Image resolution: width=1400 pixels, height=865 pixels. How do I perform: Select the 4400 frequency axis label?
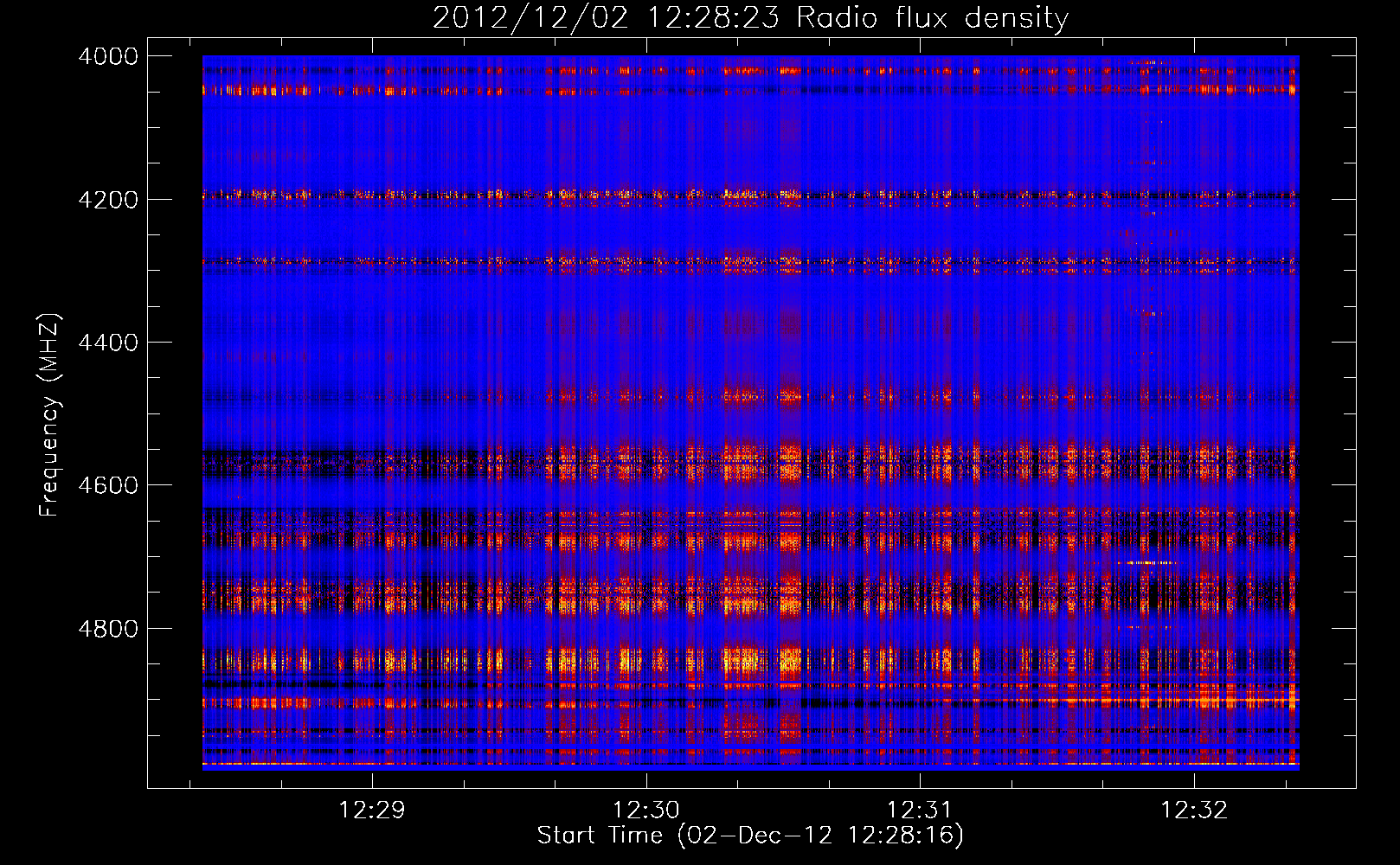click(x=108, y=343)
